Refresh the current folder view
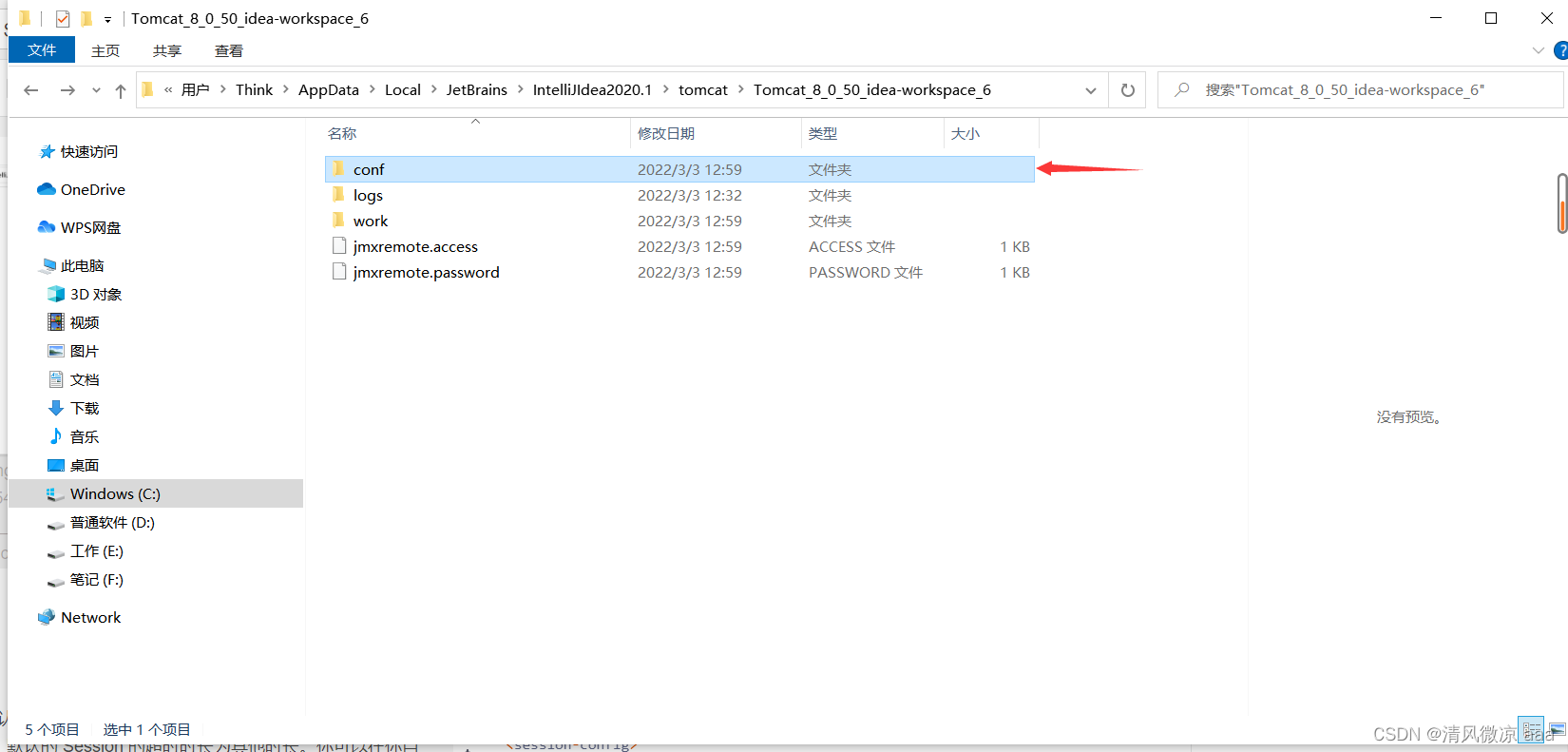This screenshot has width=1568, height=752. click(x=1128, y=90)
